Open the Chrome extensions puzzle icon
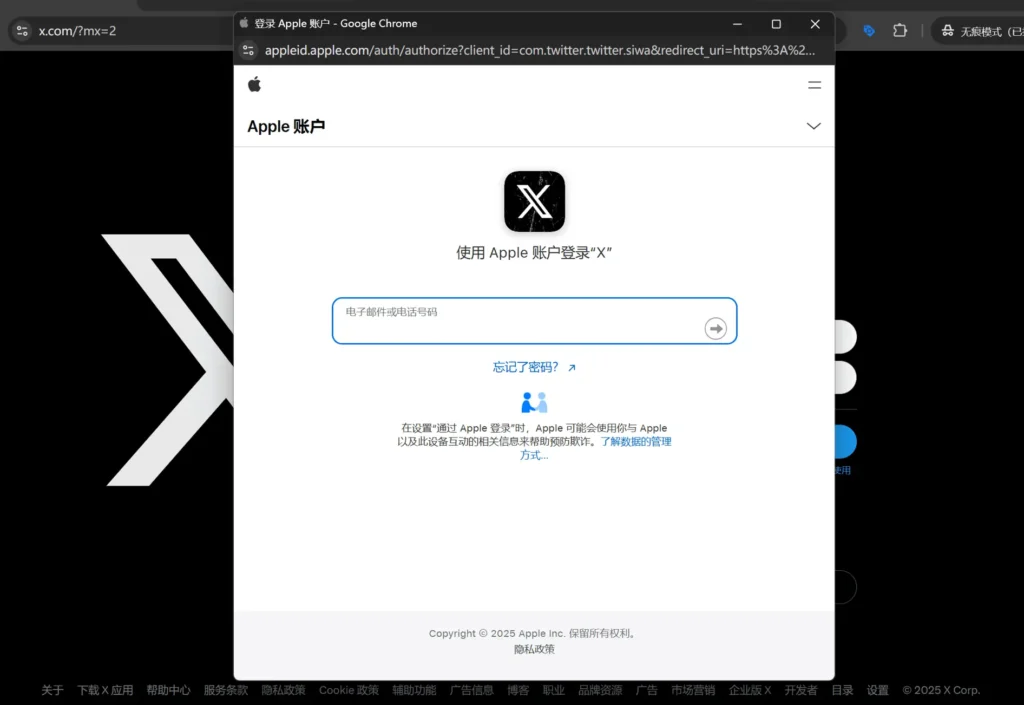The height and width of the screenshot is (705, 1024). click(900, 31)
